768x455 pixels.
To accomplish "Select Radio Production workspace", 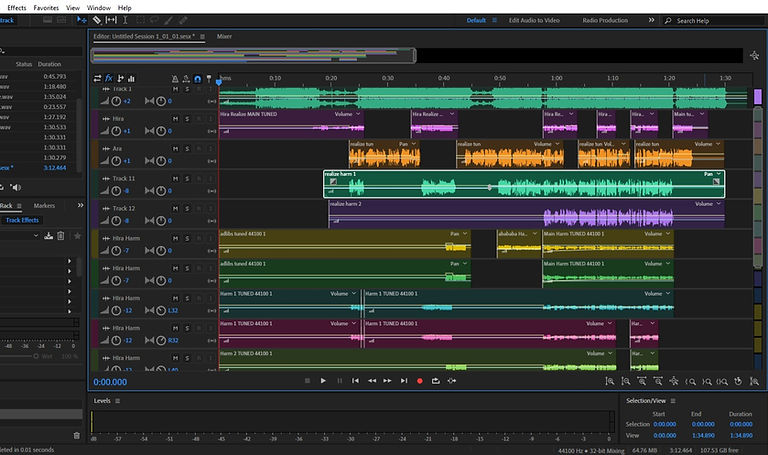I will click(605, 20).
